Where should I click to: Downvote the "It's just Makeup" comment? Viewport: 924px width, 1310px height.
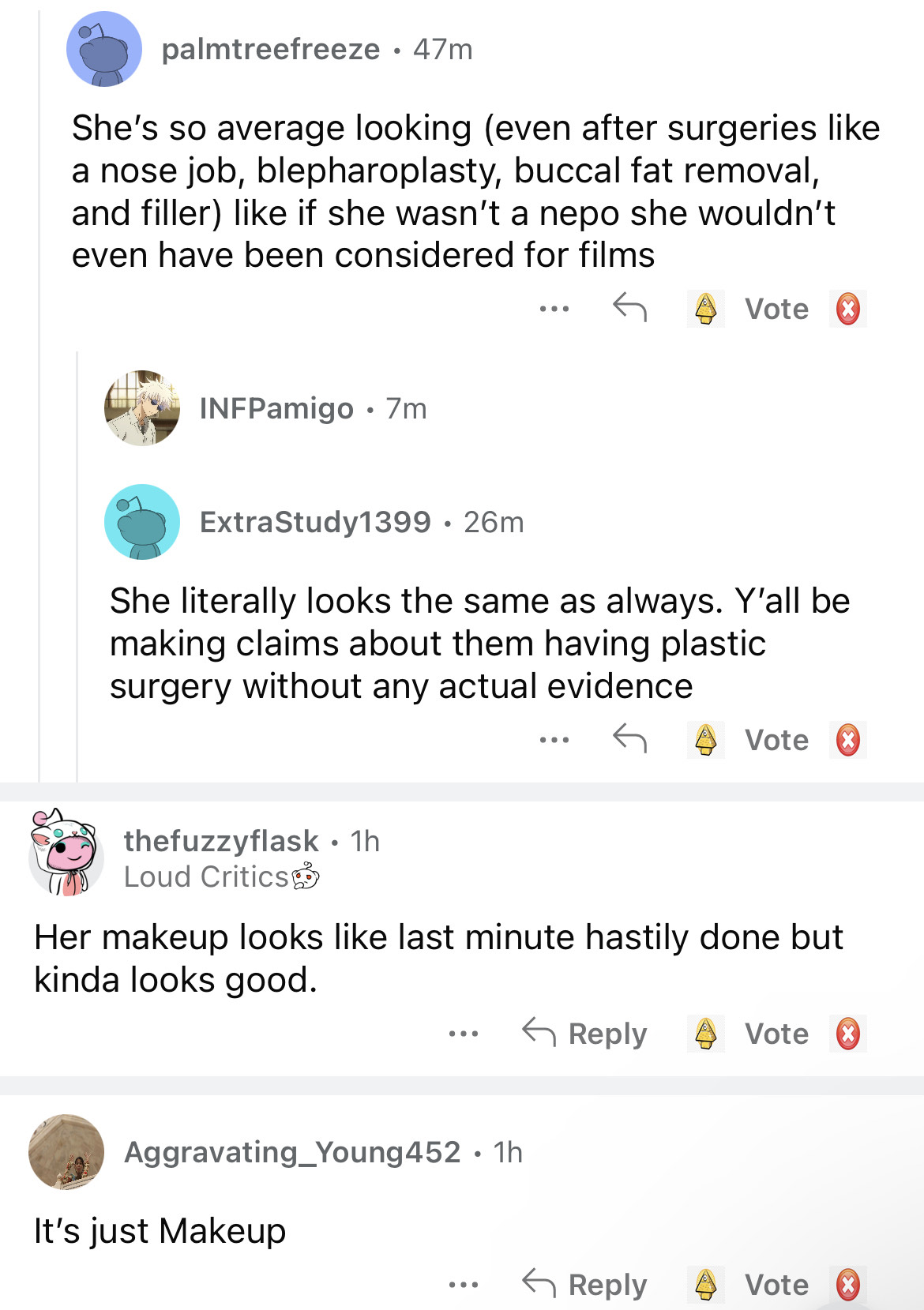point(847,1285)
